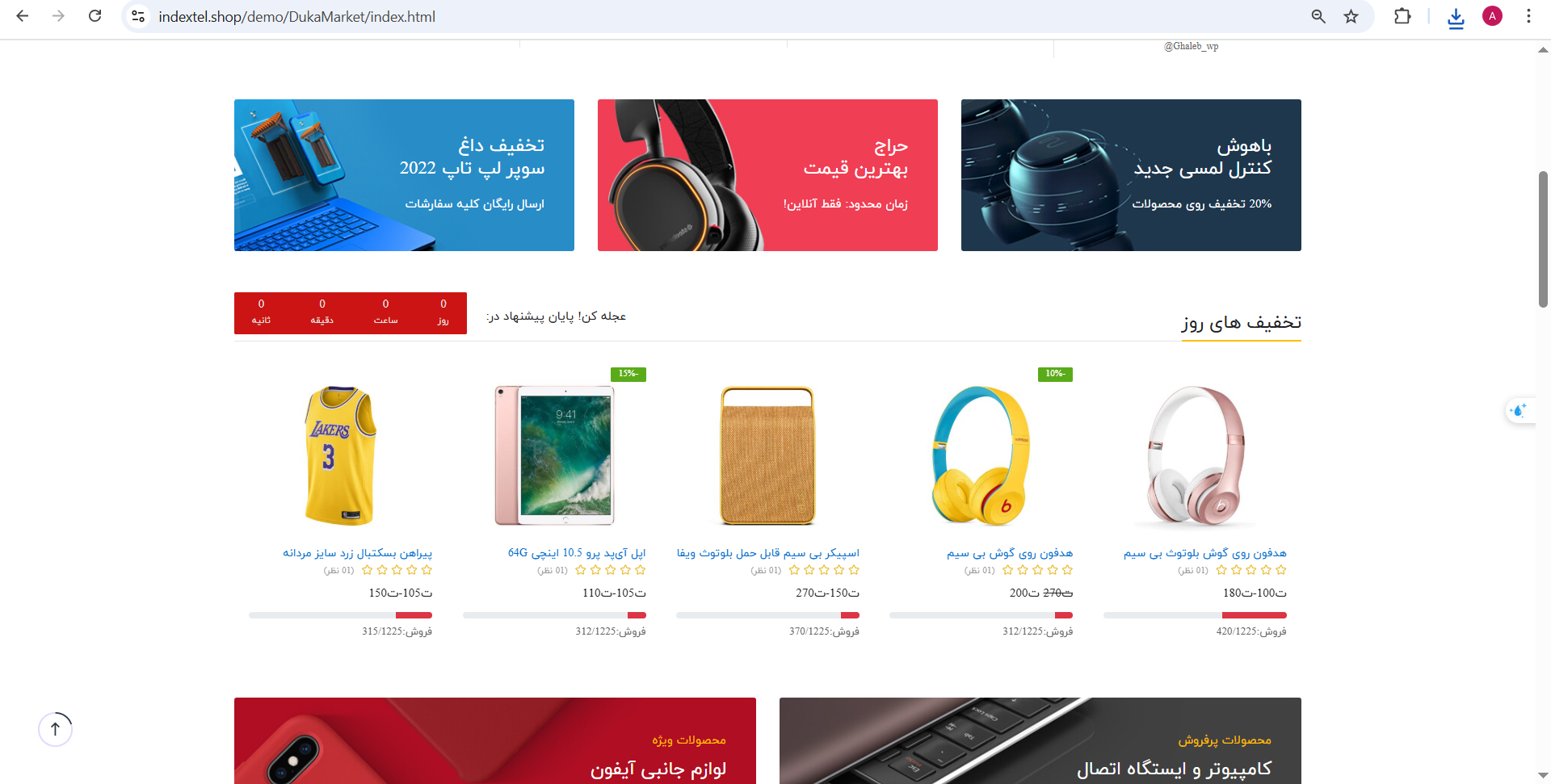Screen dimensions: 1551x784
Task: Click the scroll-to-top arrow button
Action: (x=55, y=729)
